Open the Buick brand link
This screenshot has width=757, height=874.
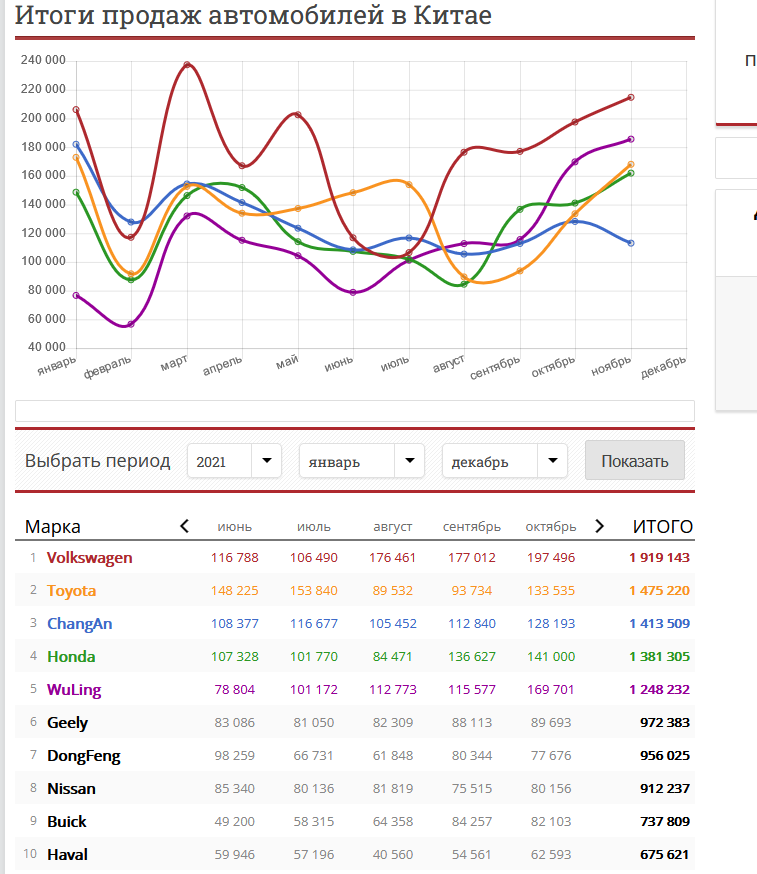pyautogui.click(x=66, y=822)
